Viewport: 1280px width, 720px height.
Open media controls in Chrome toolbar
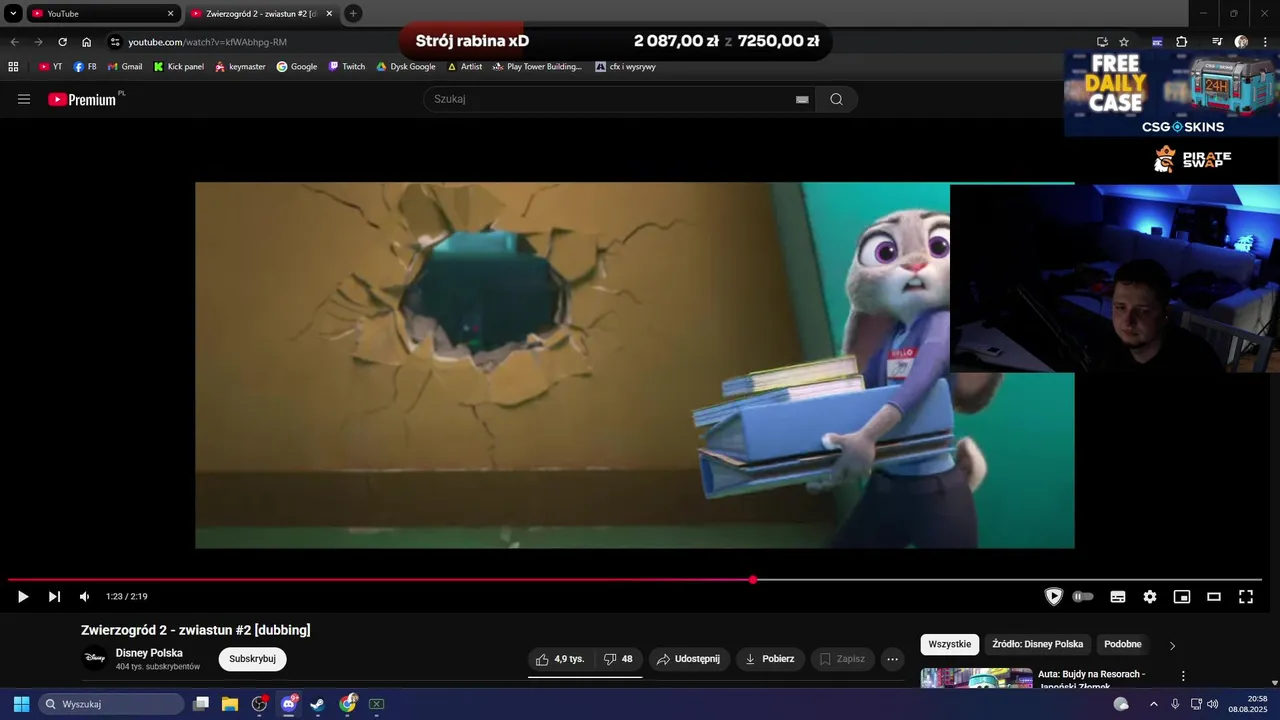tap(1217, 42)
